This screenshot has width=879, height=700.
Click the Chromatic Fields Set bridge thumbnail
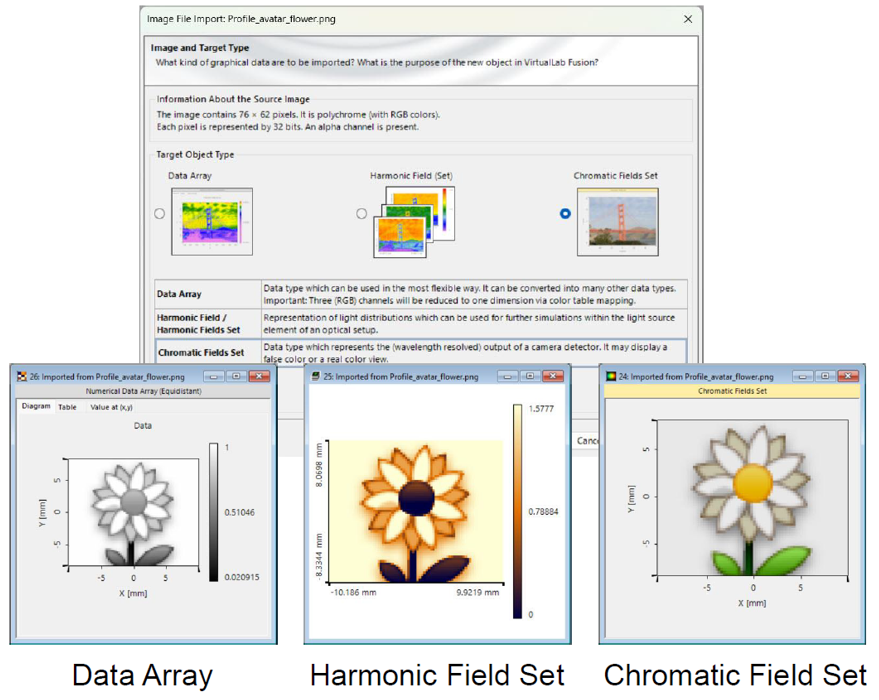(x=618, y=222)
